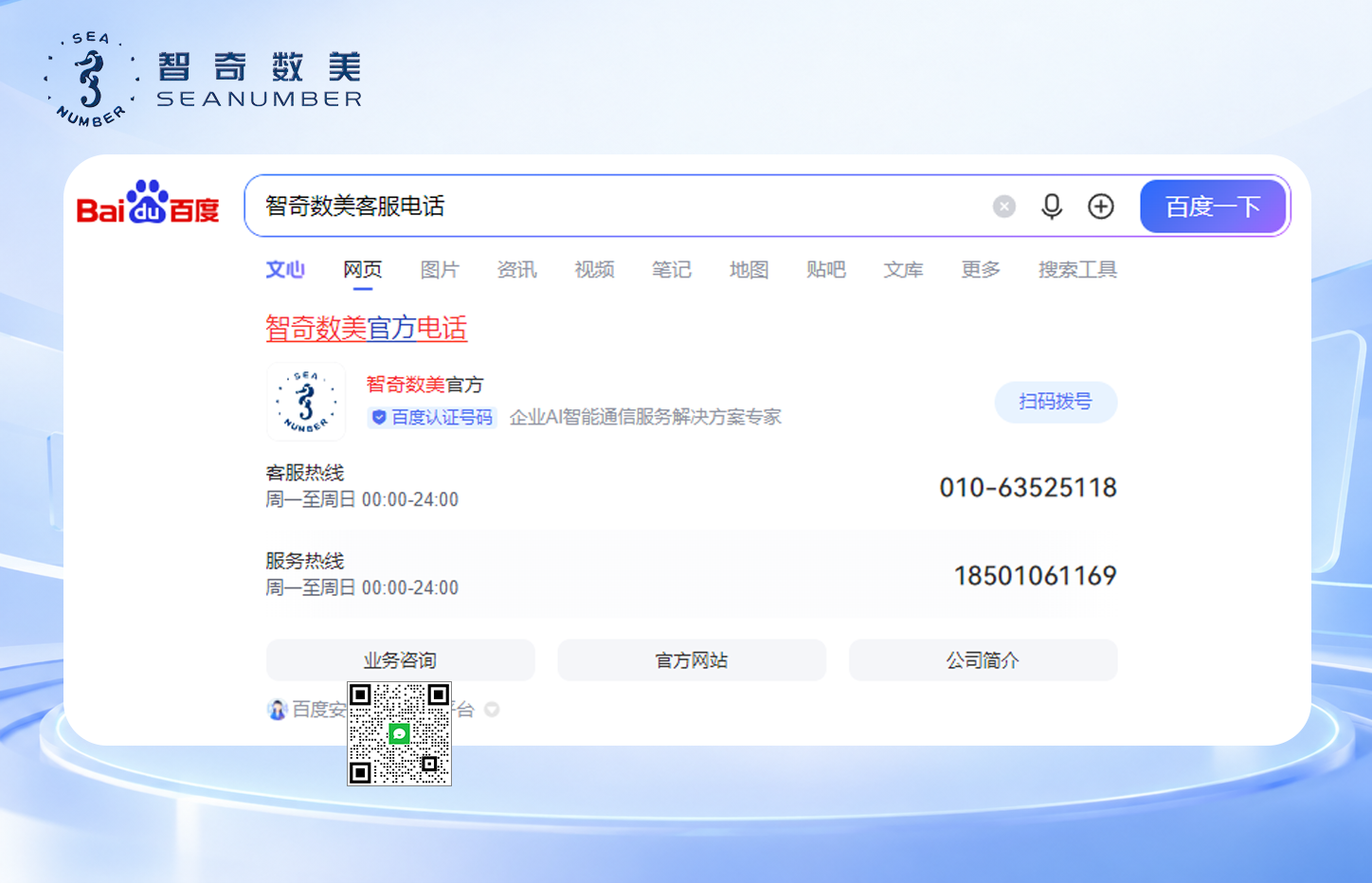Expand the 更多 menu

click(x=981, y=270)
